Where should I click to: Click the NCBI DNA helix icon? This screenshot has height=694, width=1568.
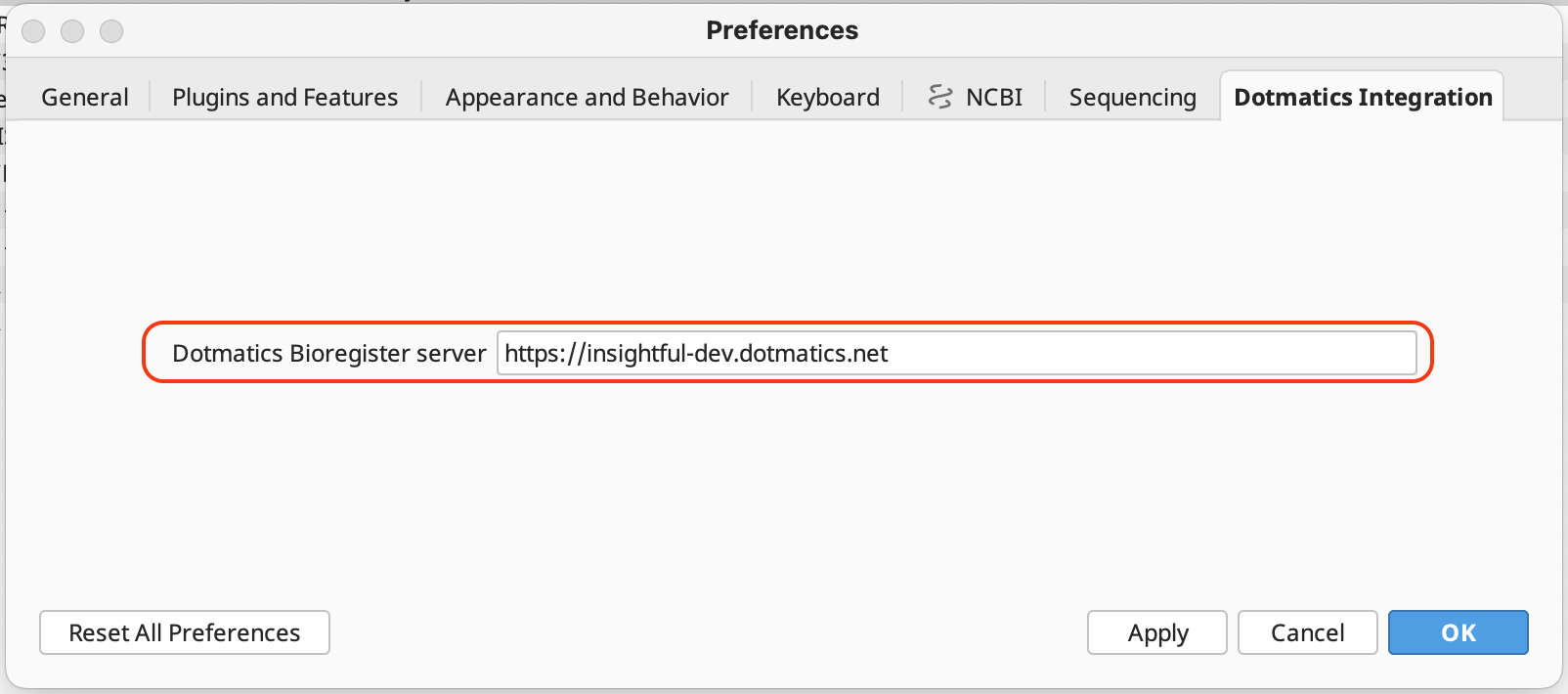pyautogui.click(x=941, y=96)
